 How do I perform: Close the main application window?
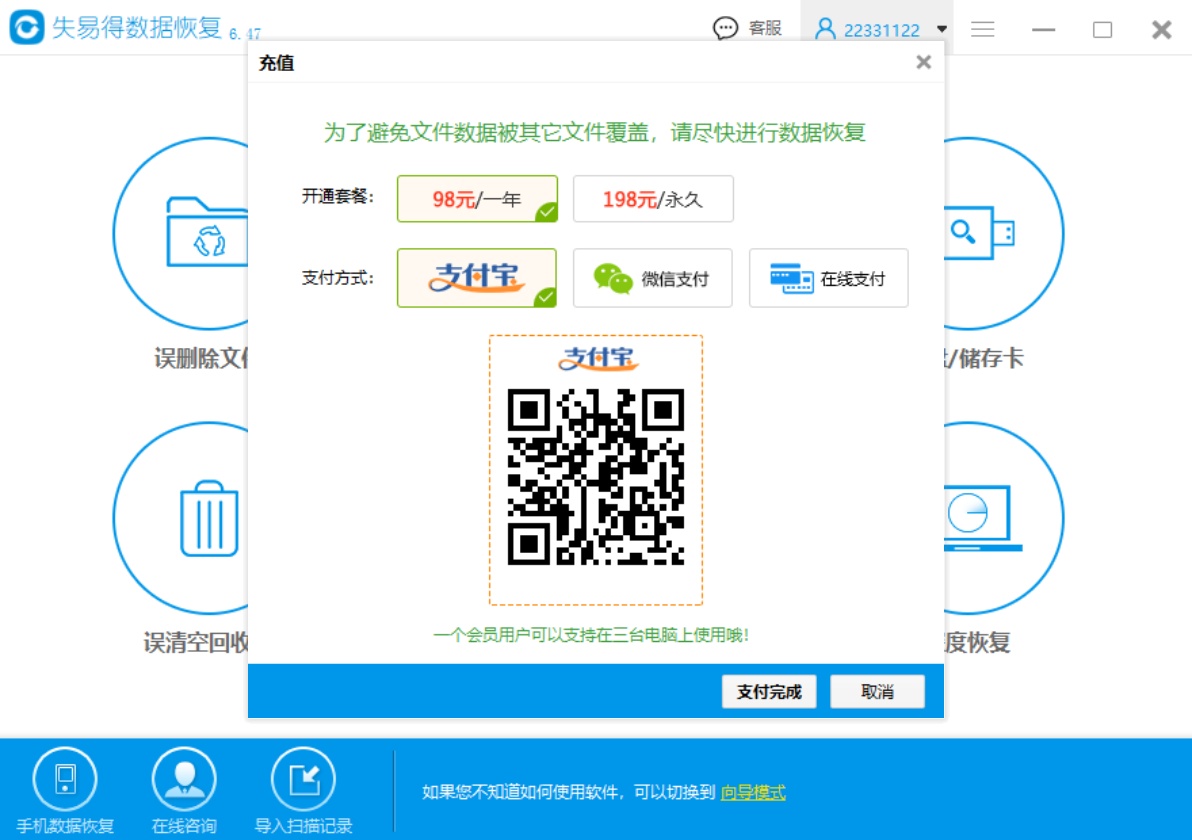click(1162, 29)
